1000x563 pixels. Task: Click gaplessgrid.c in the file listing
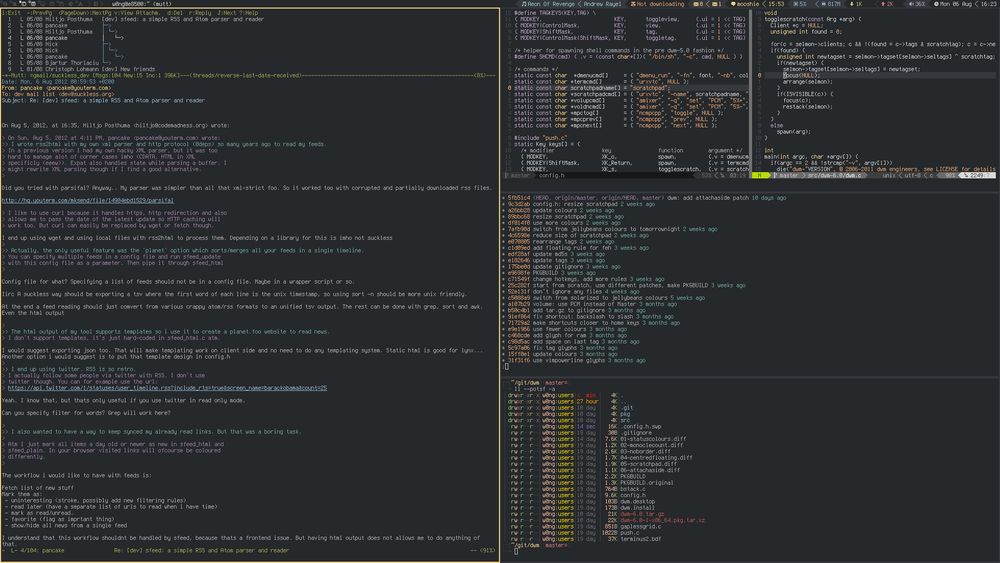click(x=640, y=527)
